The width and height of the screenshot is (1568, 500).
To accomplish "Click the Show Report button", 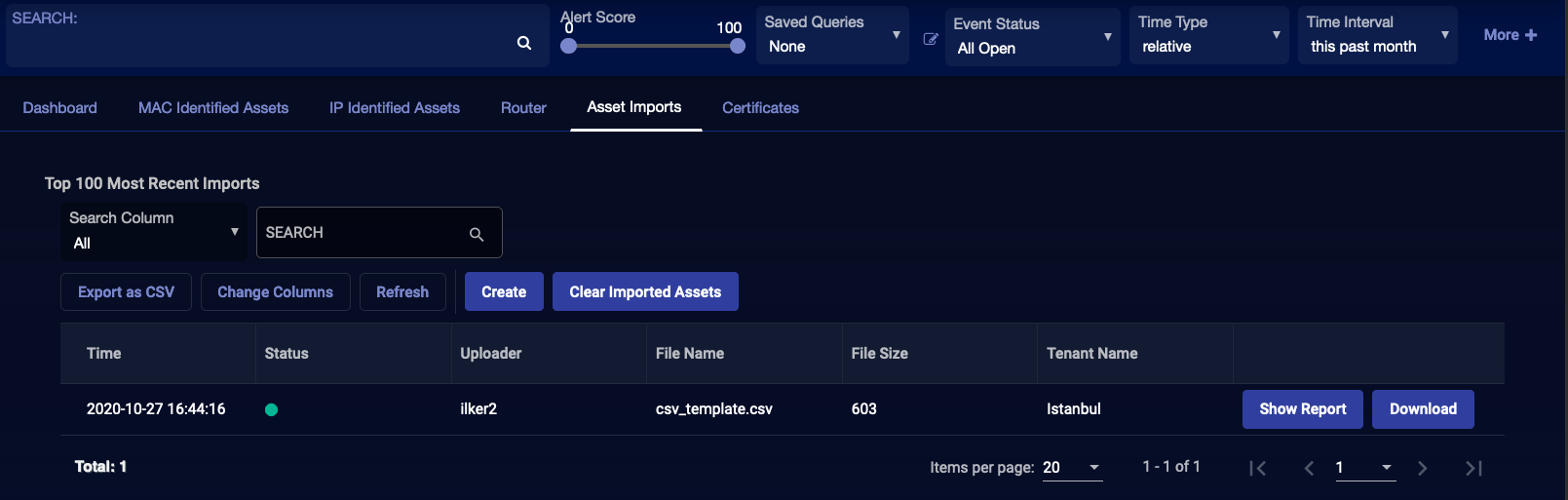I will point(1302,409).
